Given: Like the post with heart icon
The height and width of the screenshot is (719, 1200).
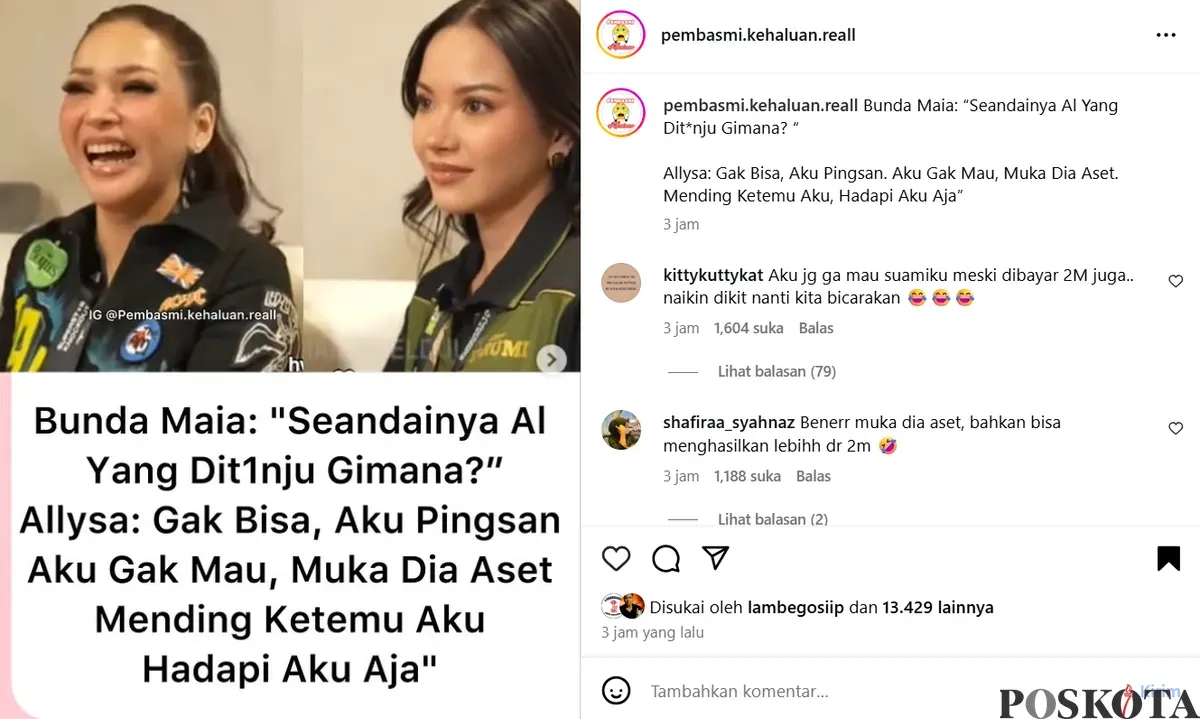Looking at the screenshot, I should point(616,558).
